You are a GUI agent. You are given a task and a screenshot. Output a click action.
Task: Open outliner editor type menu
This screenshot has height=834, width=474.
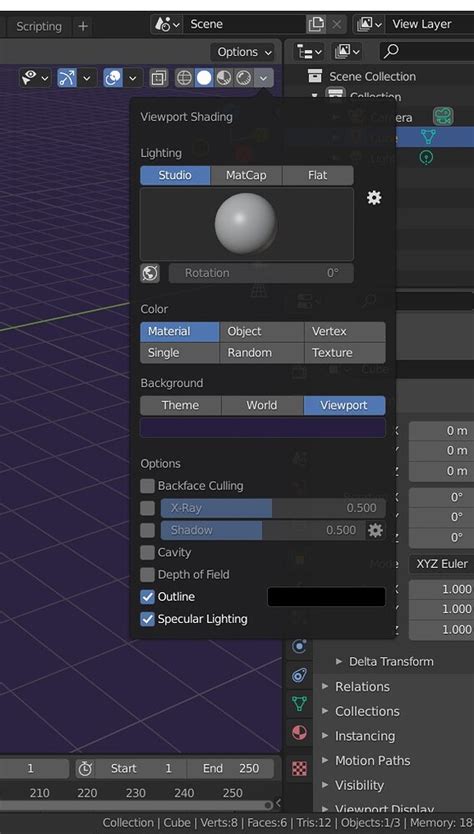click(310, 52)
